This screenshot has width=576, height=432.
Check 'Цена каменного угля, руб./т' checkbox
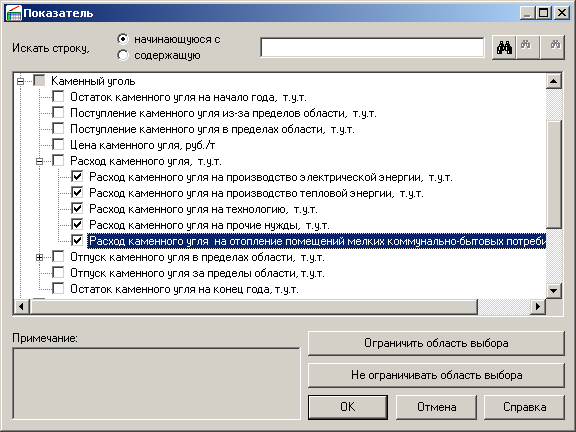[x=58, y=145]
